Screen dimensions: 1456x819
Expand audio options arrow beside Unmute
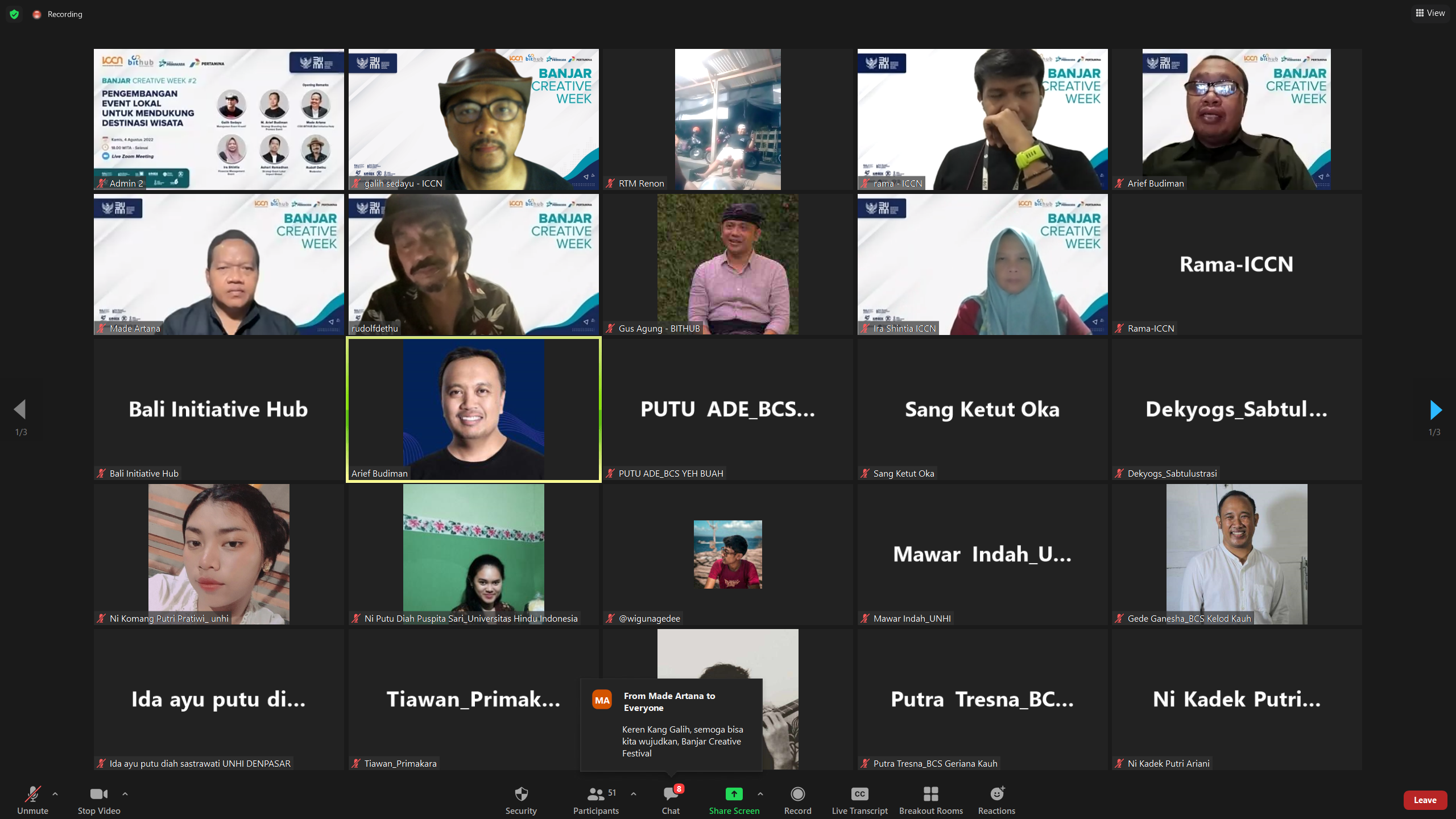[x=55, y=793]
